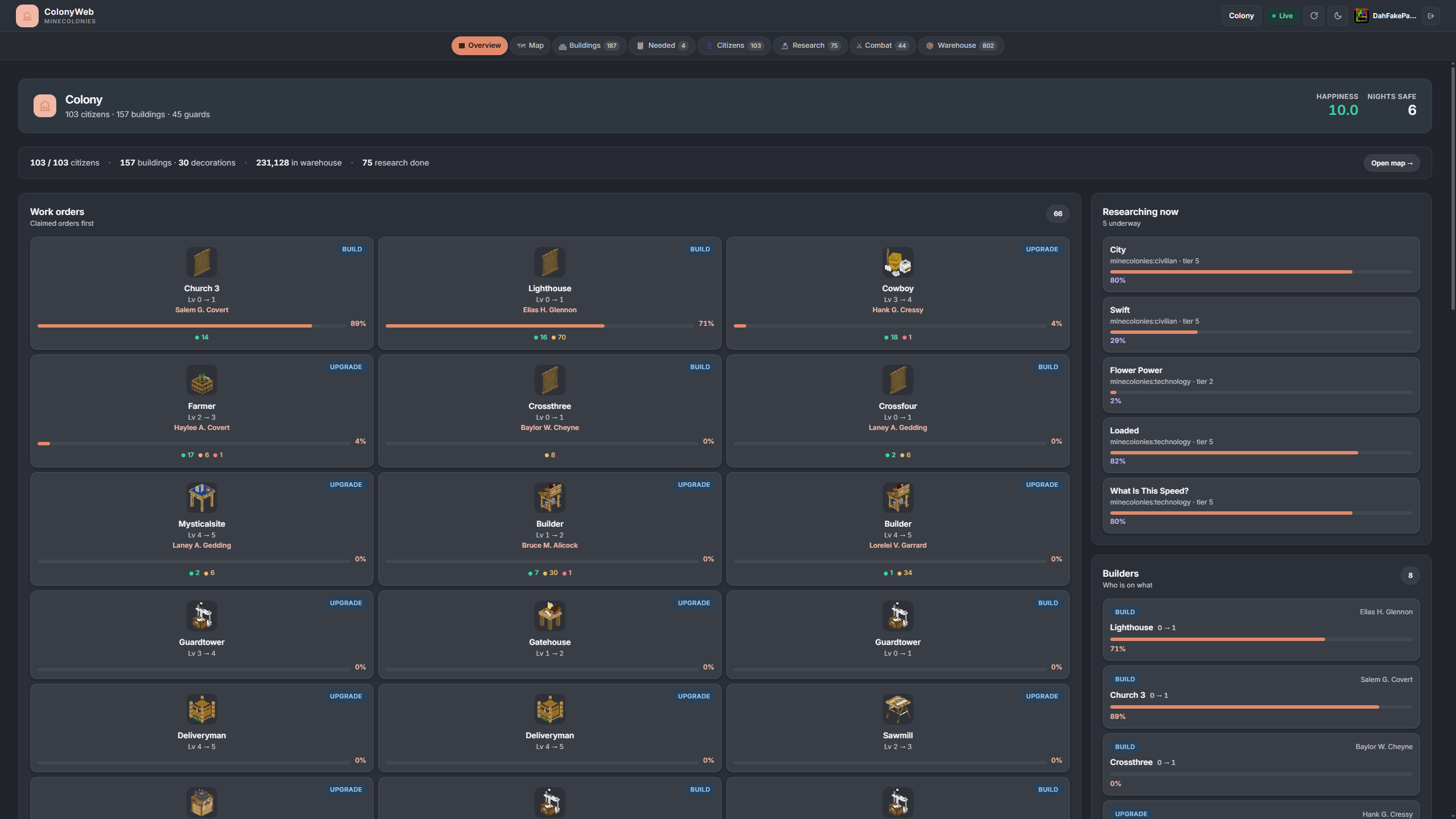
Task: Click the Lighthouse work order building icon
Action: coord(550,262)
